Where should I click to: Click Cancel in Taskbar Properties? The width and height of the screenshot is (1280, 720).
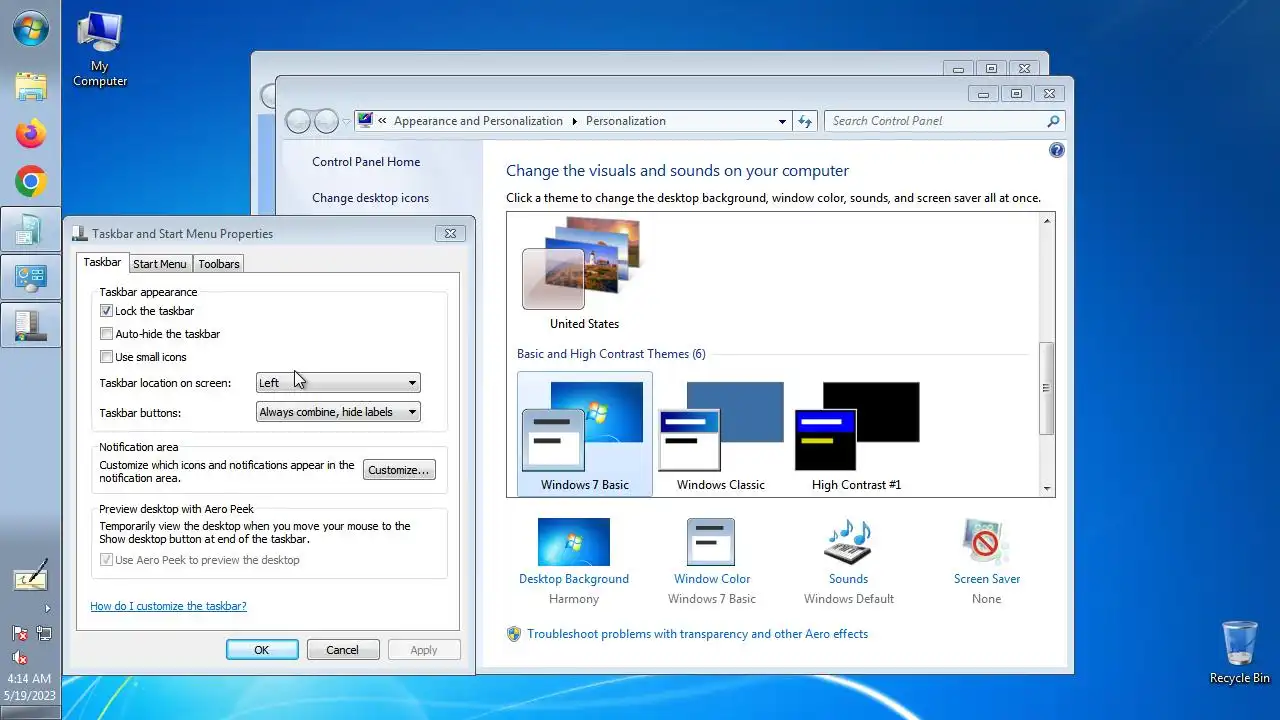(342, 650)
